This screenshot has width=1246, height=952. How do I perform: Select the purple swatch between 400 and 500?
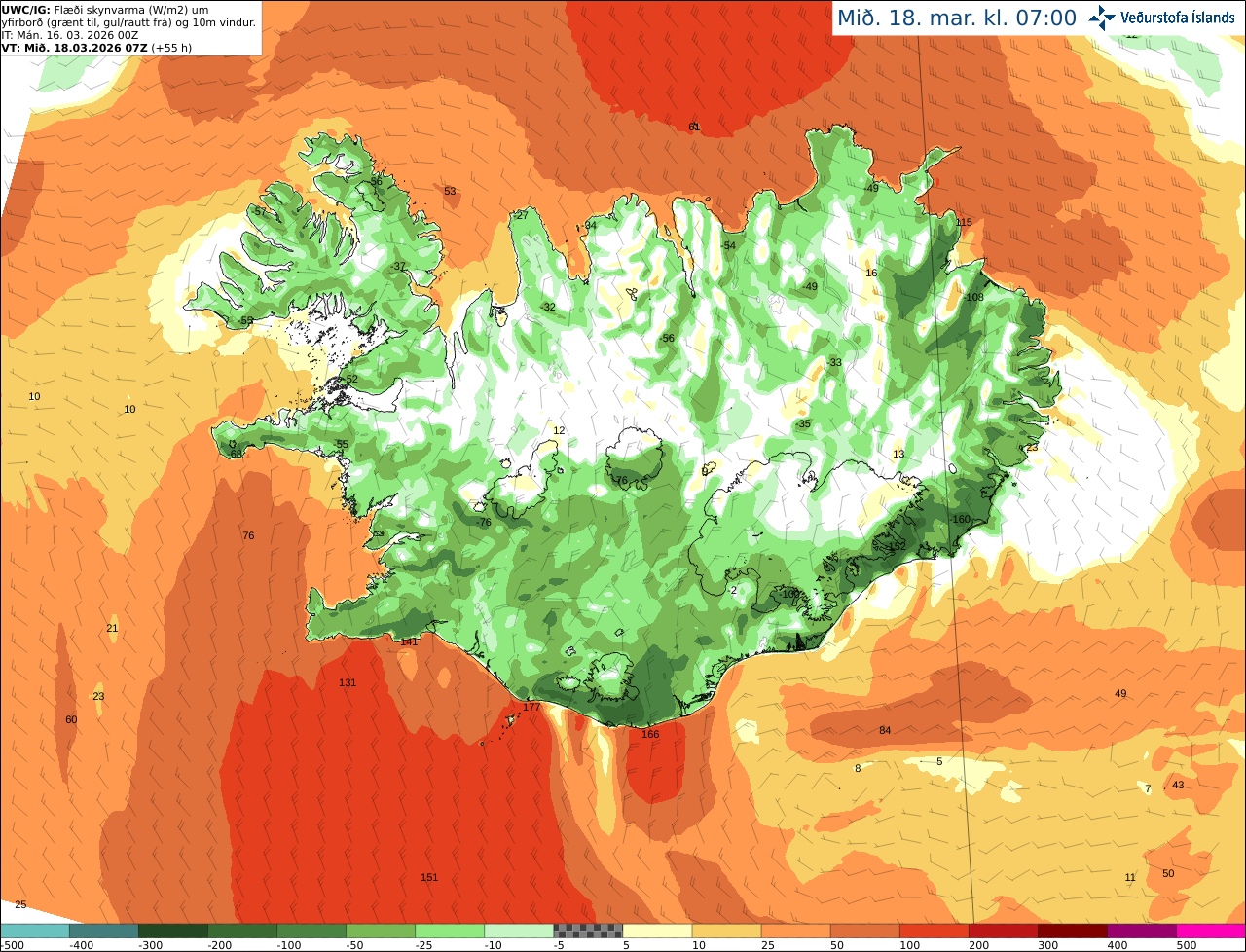point(1141,930)
